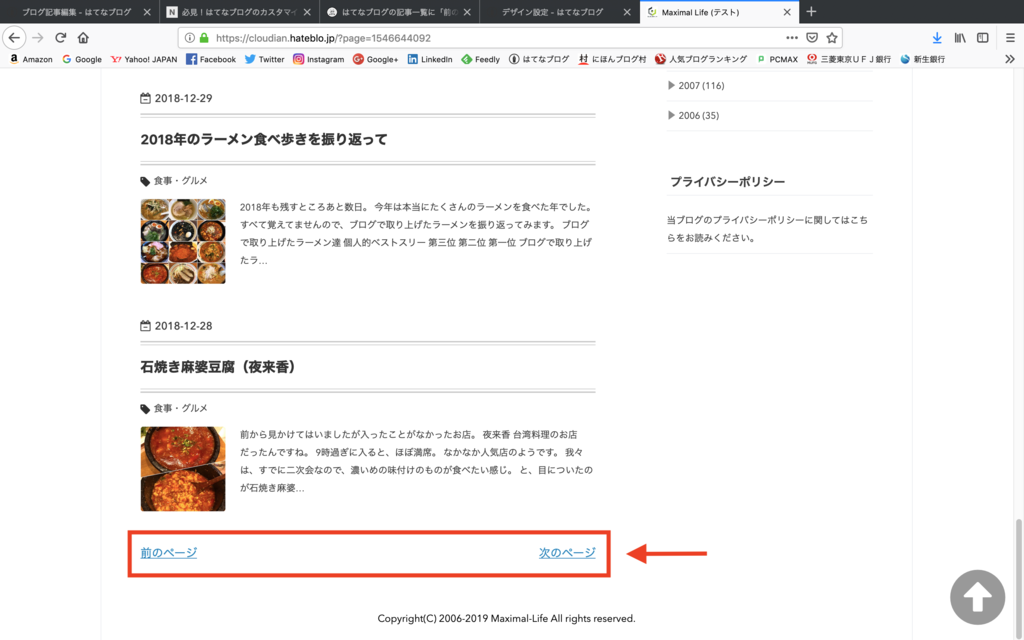Screen dimensions: 1024x640
Task: Open the 2018-12-29 date link
Action: (176, 98)
